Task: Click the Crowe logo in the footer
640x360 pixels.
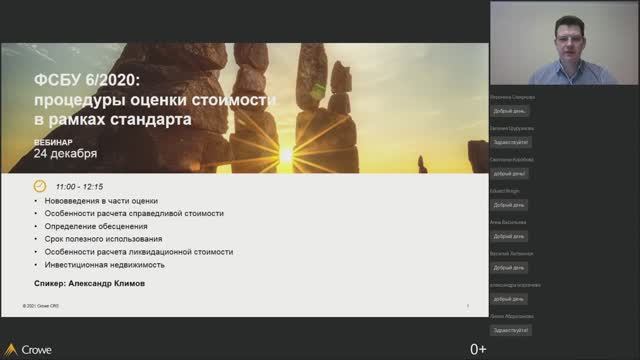Action: pyautogui.click(x=27, y=350)
